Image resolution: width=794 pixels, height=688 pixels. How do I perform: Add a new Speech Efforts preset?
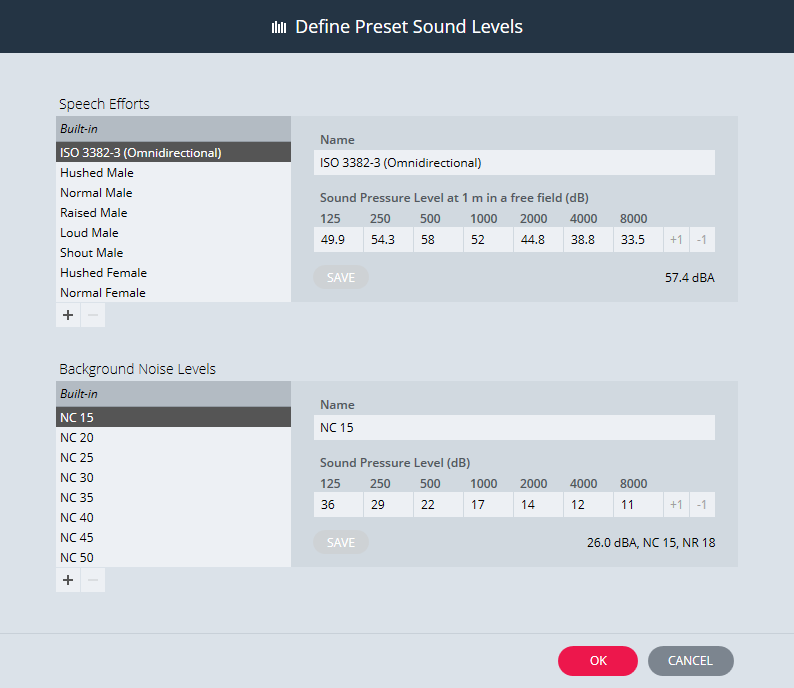[68, 315]
